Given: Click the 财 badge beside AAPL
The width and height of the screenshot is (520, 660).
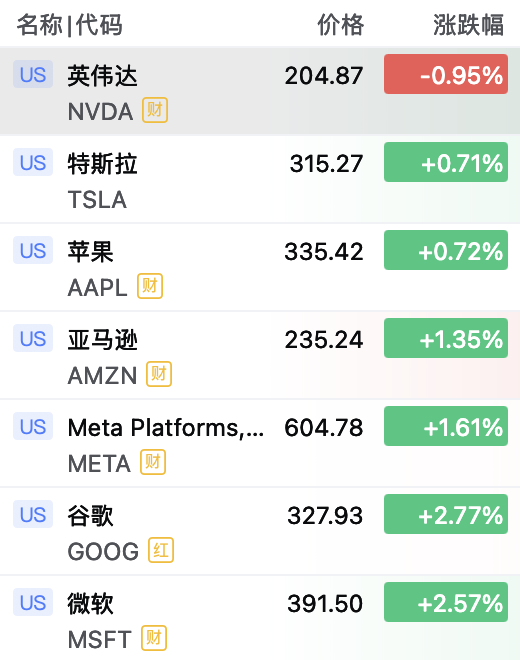Looking at the screenshot, I should [150, 286].
